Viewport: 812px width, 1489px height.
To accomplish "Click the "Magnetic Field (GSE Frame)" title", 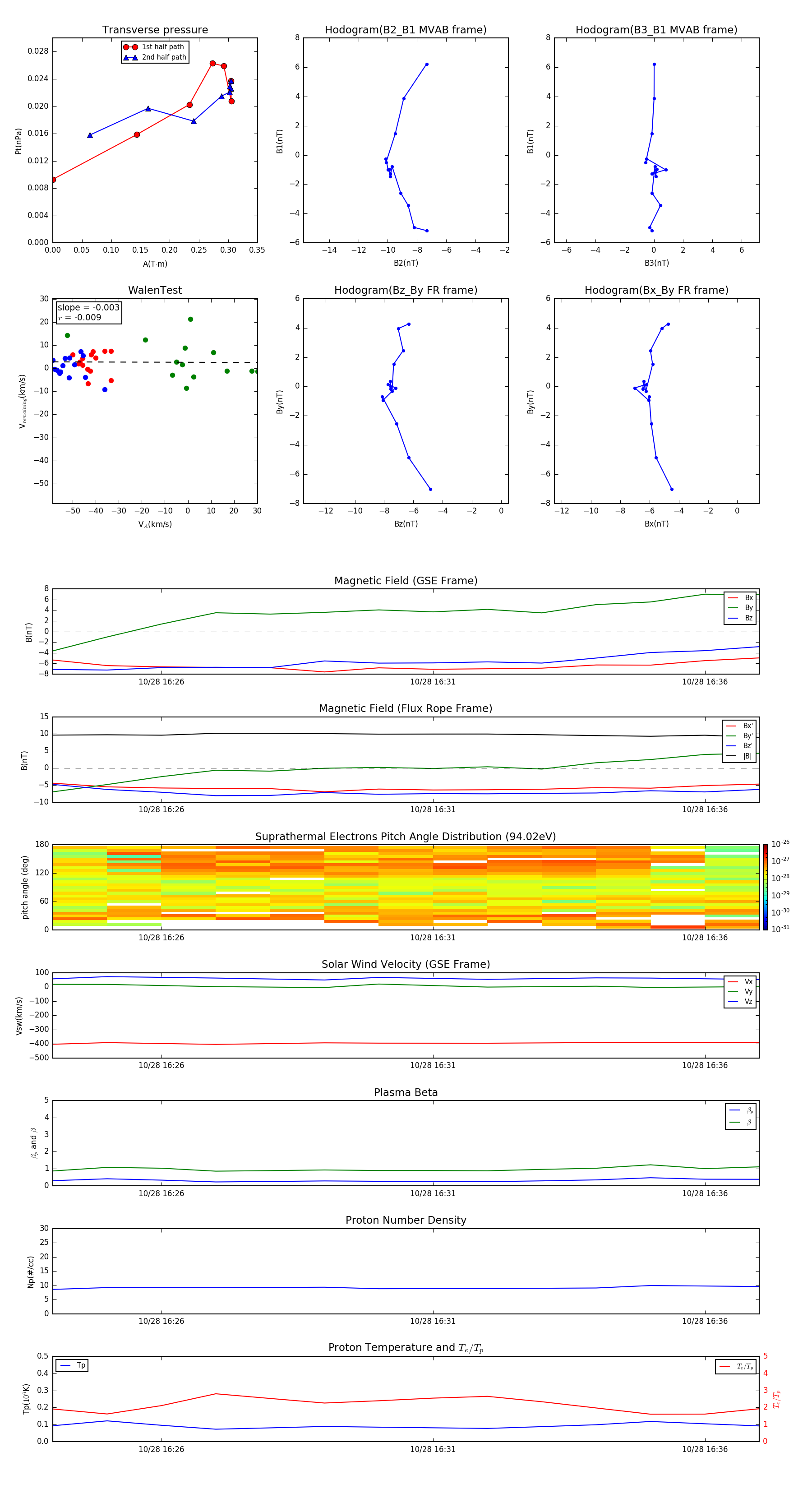I will click(x=406, y=581).
